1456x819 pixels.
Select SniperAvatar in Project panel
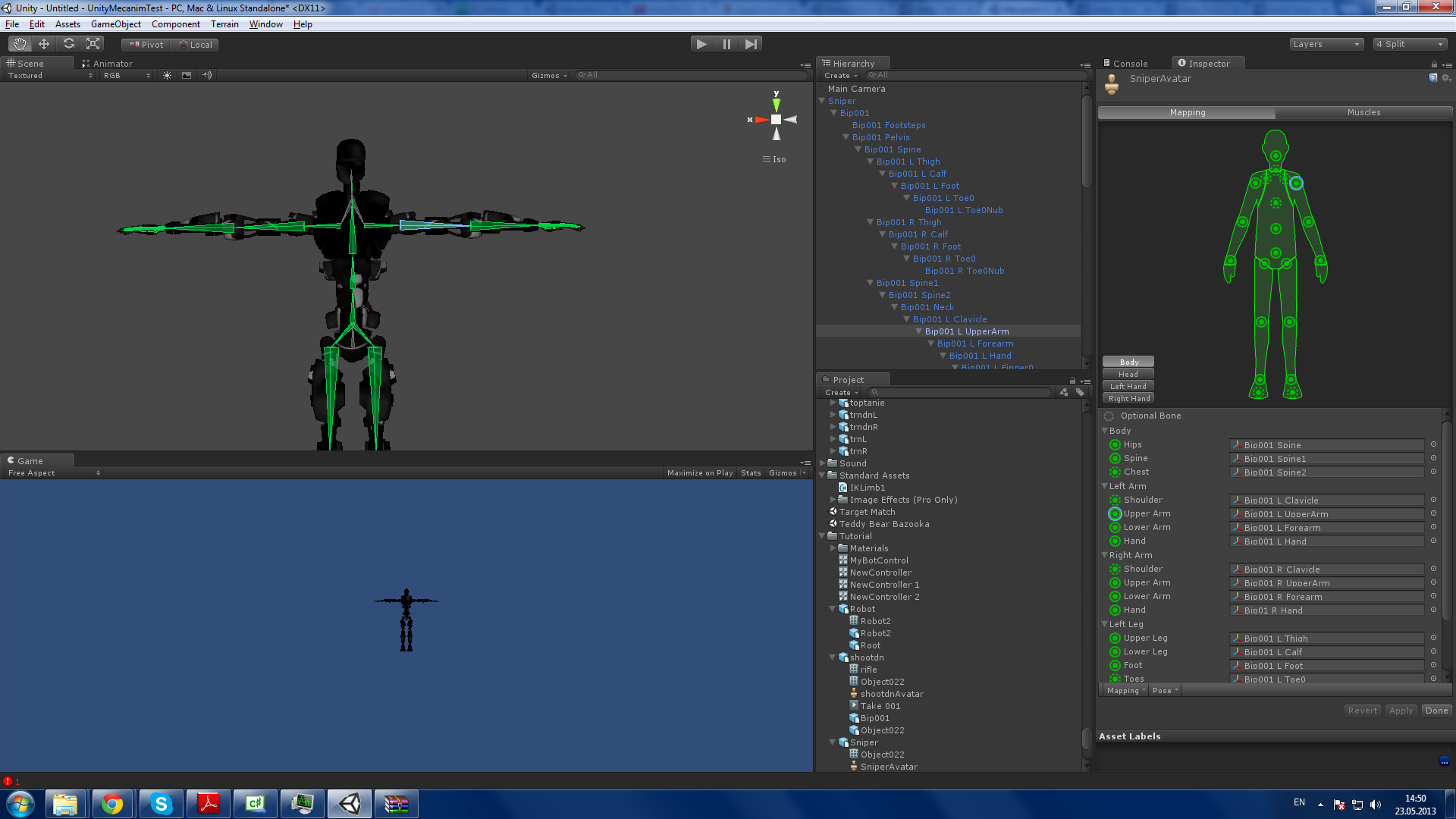(x=888, y=767)
